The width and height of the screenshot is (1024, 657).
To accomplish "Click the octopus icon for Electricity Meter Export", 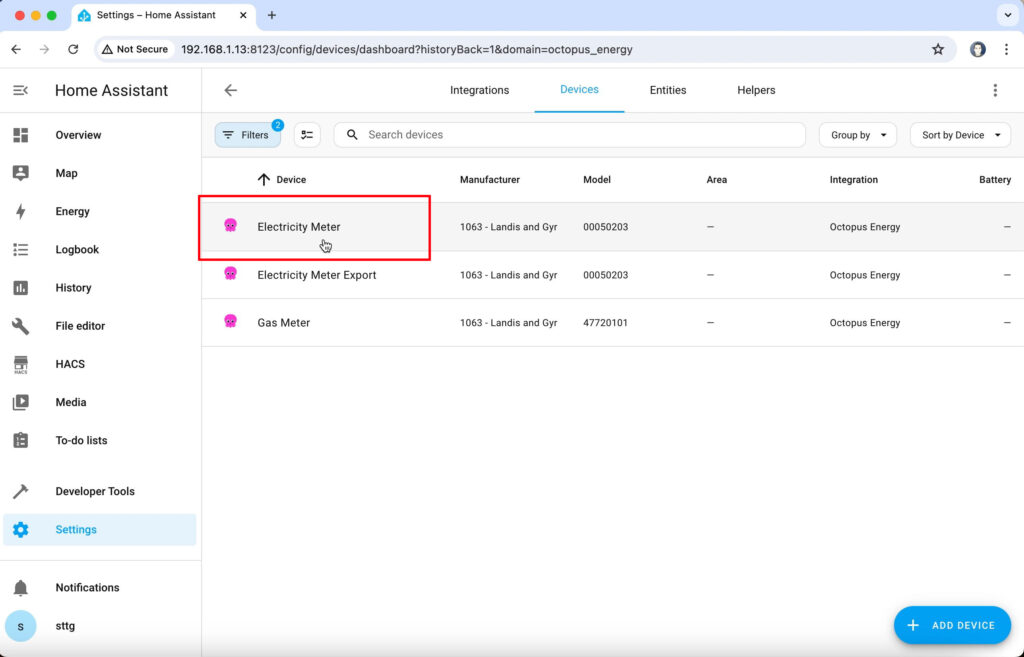I will coord(231,273).
